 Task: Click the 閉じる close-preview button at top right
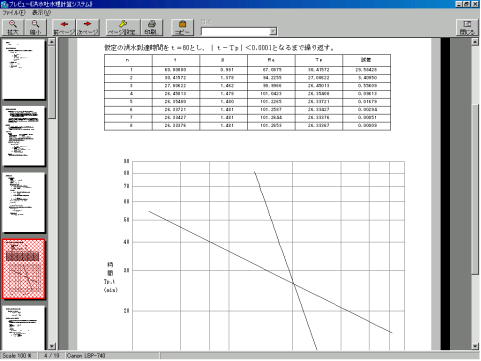tap(467, 27)
